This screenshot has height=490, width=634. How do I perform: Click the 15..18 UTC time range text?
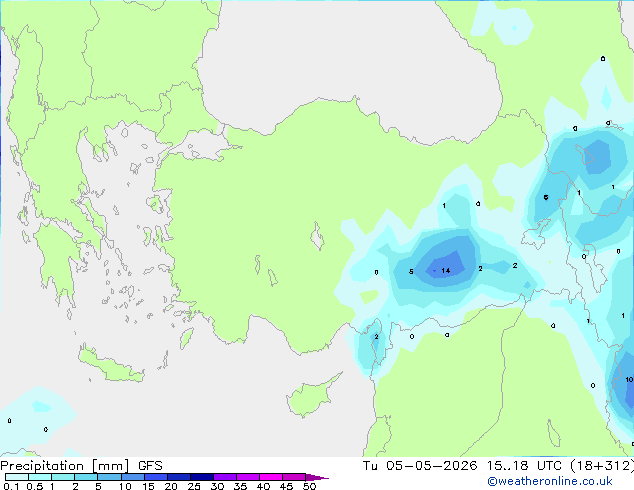point(507,466)
